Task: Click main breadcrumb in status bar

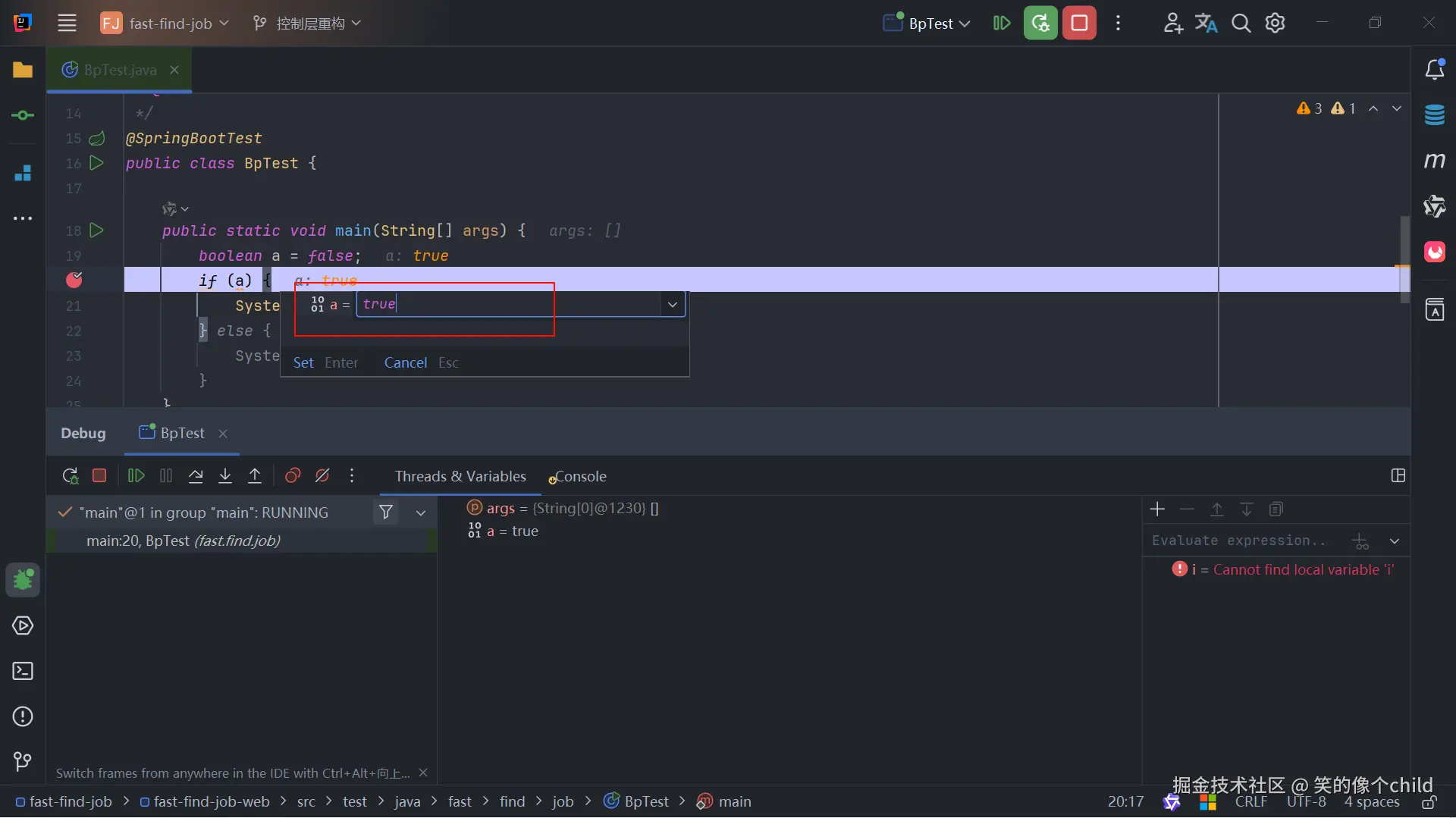Action: tap(725, 801)
